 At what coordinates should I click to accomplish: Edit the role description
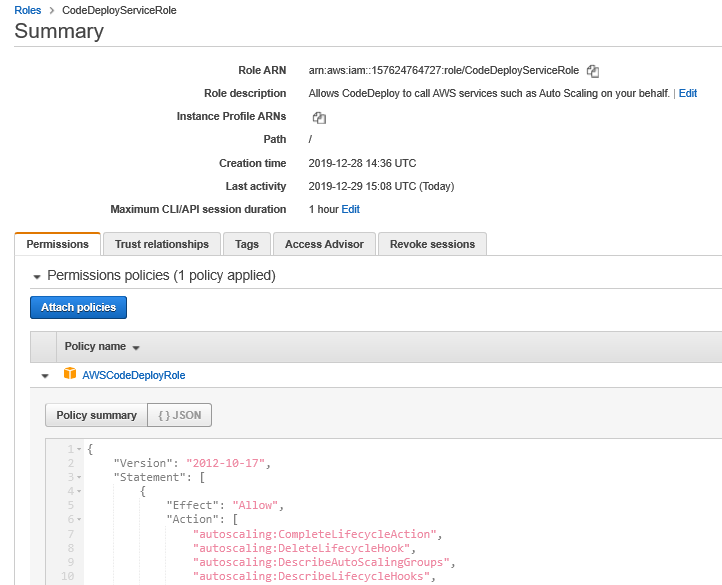tap(687, 94)
